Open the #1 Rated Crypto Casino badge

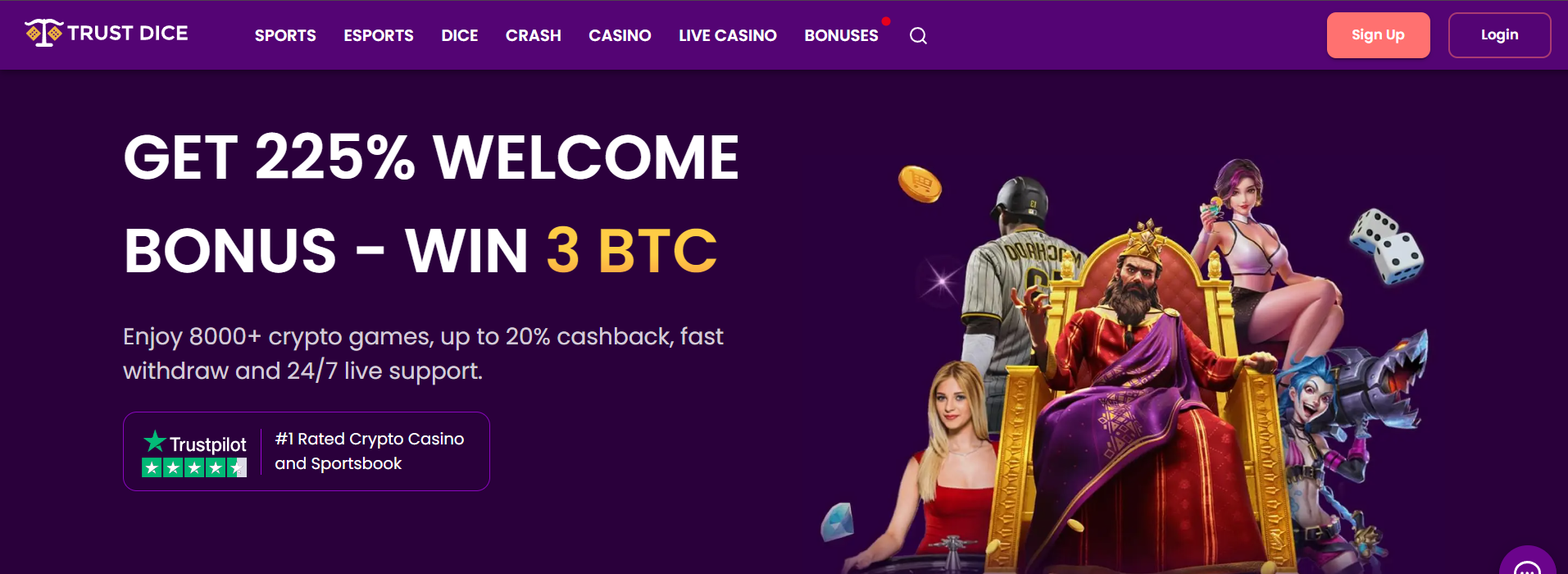[307, 451]
